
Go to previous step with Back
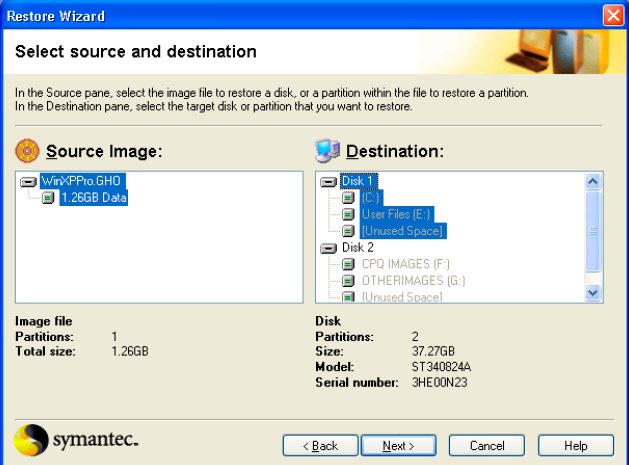pos(321,445)
